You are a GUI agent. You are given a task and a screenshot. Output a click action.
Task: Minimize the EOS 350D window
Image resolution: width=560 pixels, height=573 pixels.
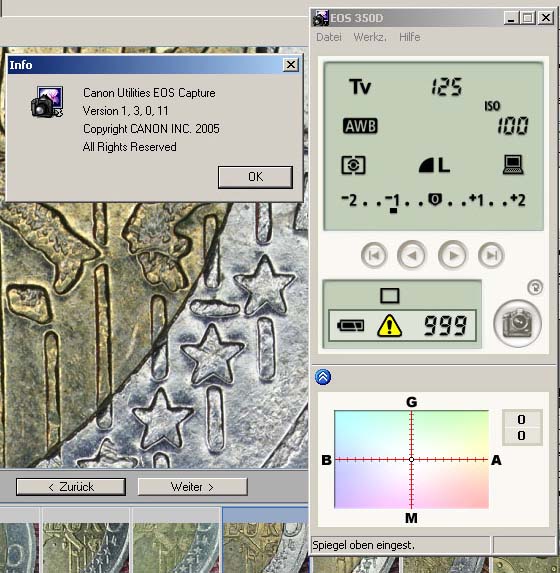(x=511, y=18)
